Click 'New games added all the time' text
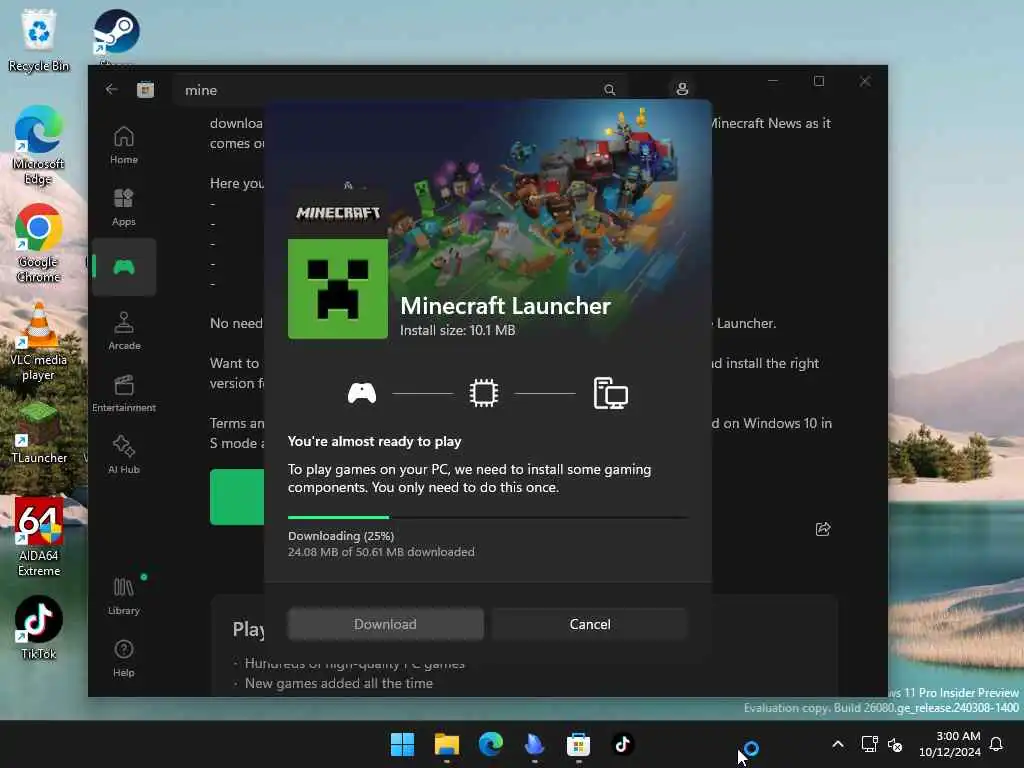Viewport: 1024px width, 768px height. (x=338, y=684)
